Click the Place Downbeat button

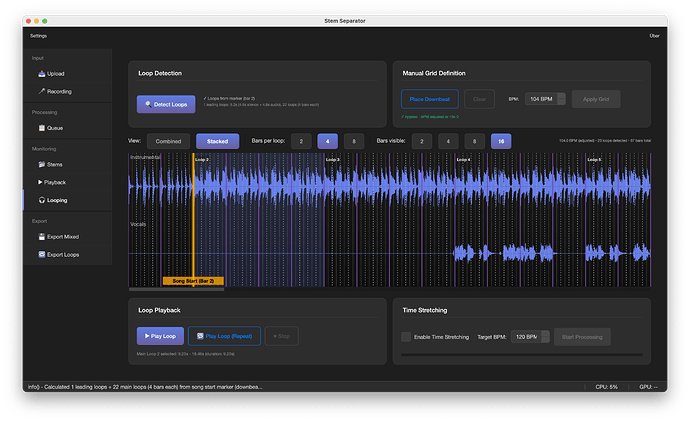point(429,99)
